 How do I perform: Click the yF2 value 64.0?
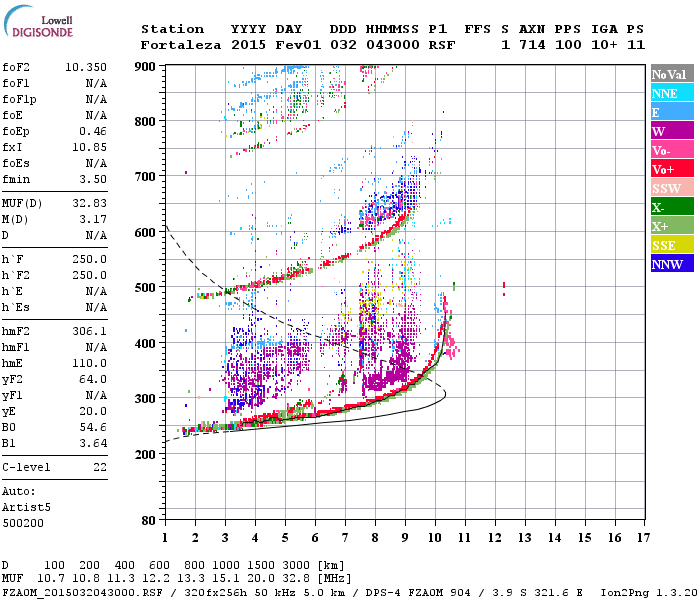coord(93,379)
